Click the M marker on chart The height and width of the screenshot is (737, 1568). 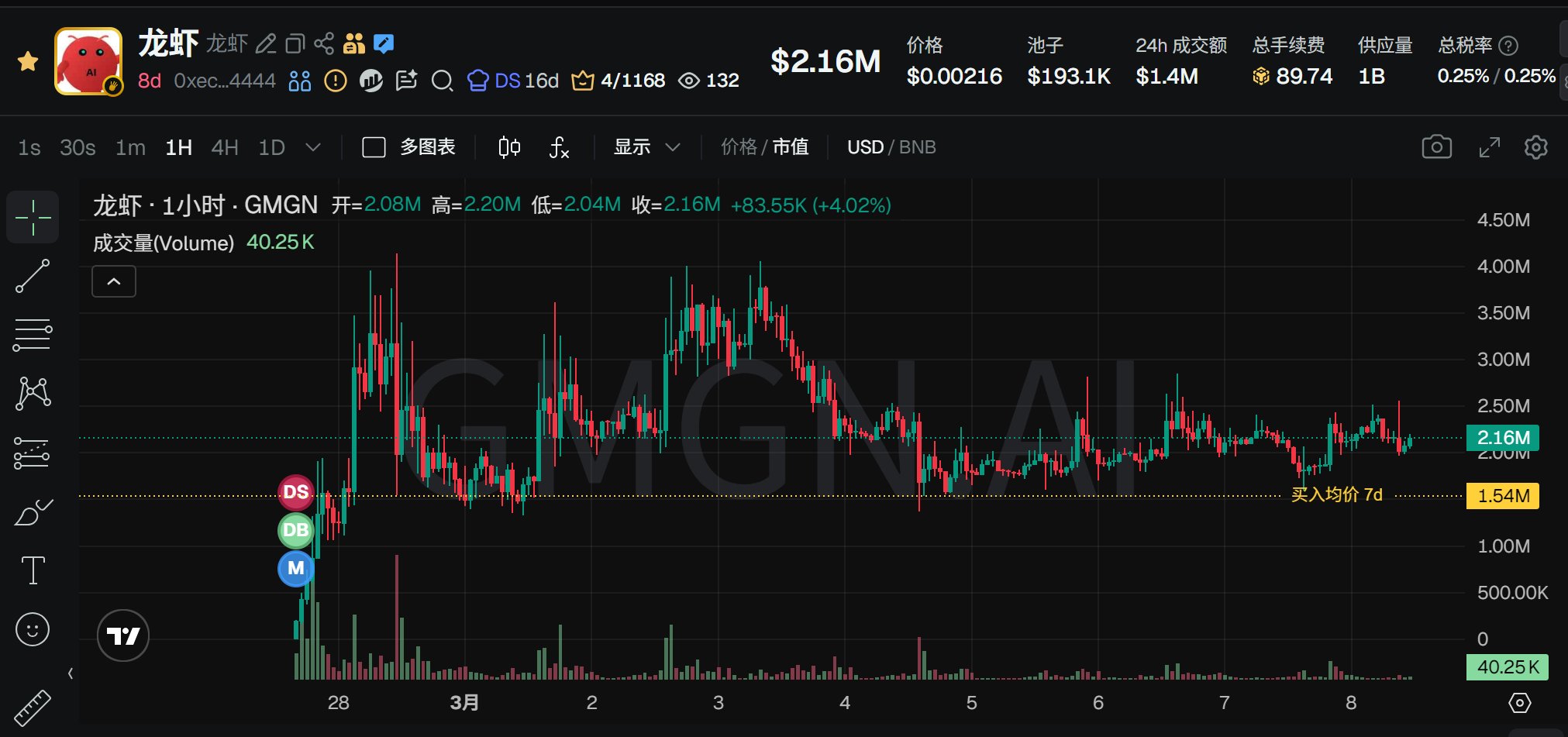point(296,568)
